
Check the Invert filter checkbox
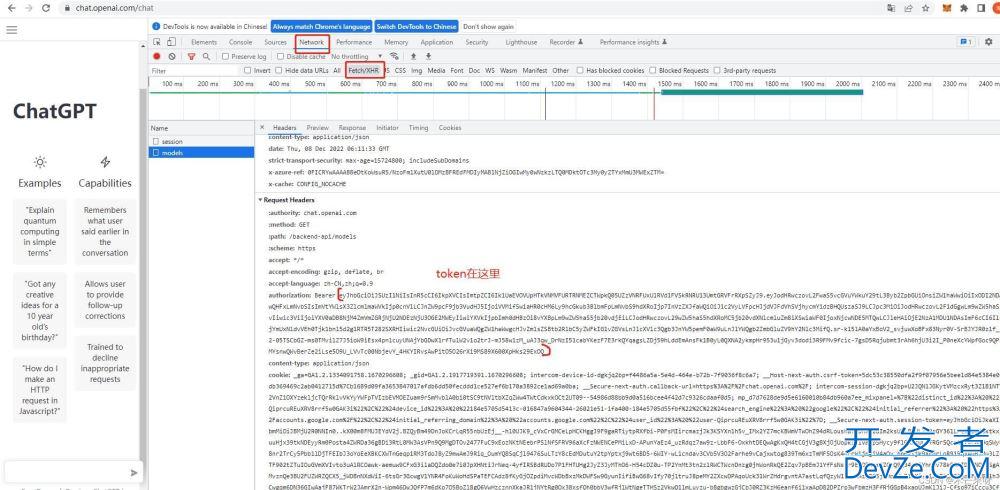point(248,70)
